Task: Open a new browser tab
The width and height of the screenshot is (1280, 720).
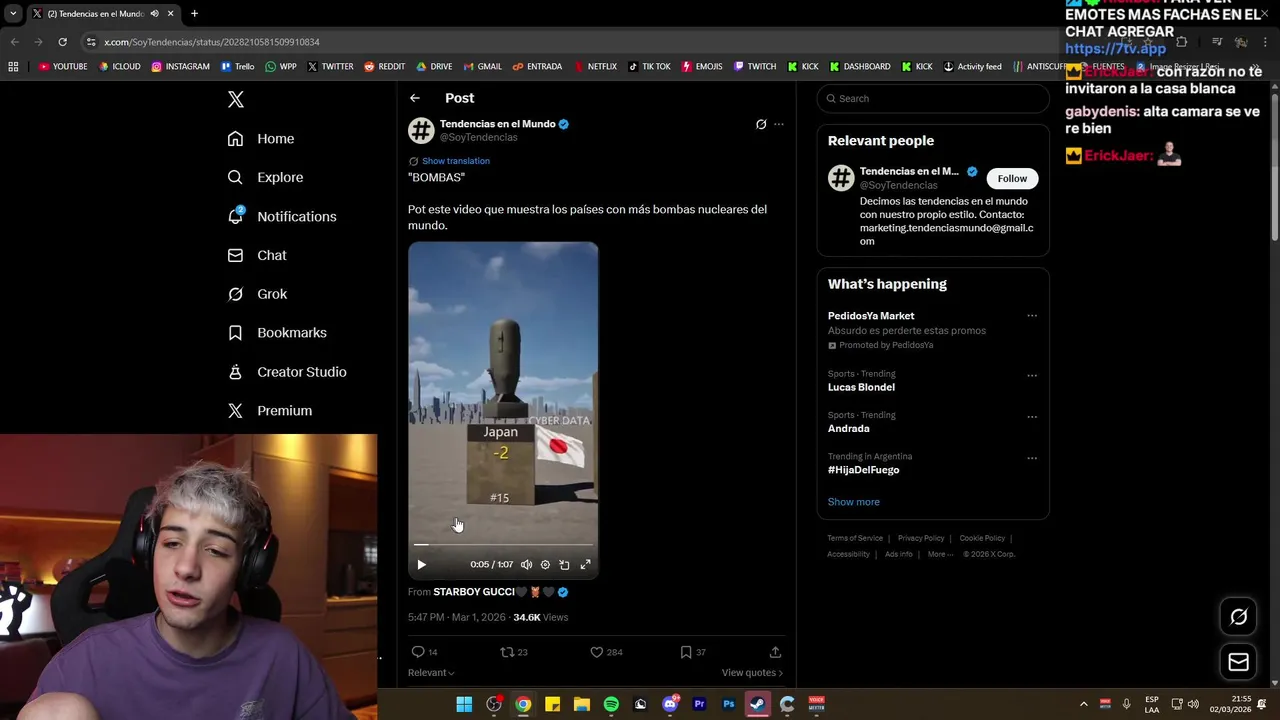Action: pos(194,14)
